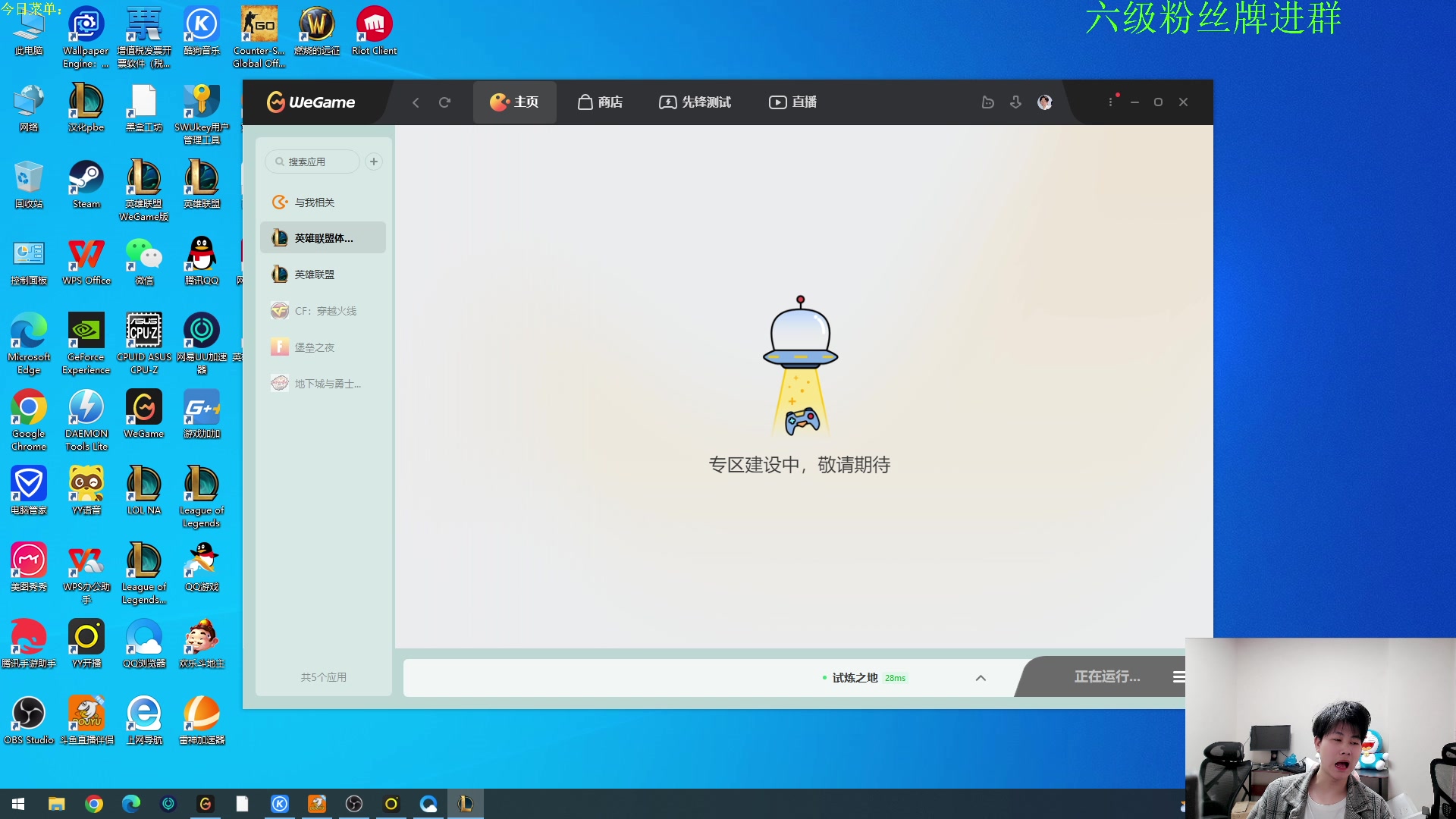Open Google Chrome from the taskbar

tap(94, 804)
